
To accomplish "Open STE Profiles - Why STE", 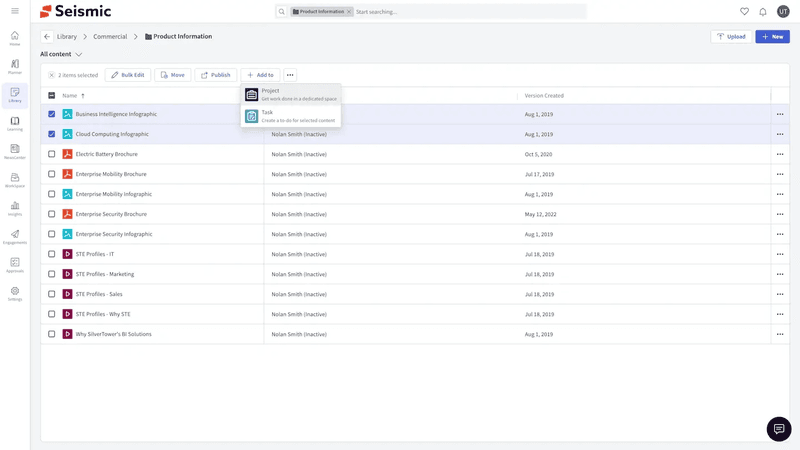I will (x=103, y=314).
